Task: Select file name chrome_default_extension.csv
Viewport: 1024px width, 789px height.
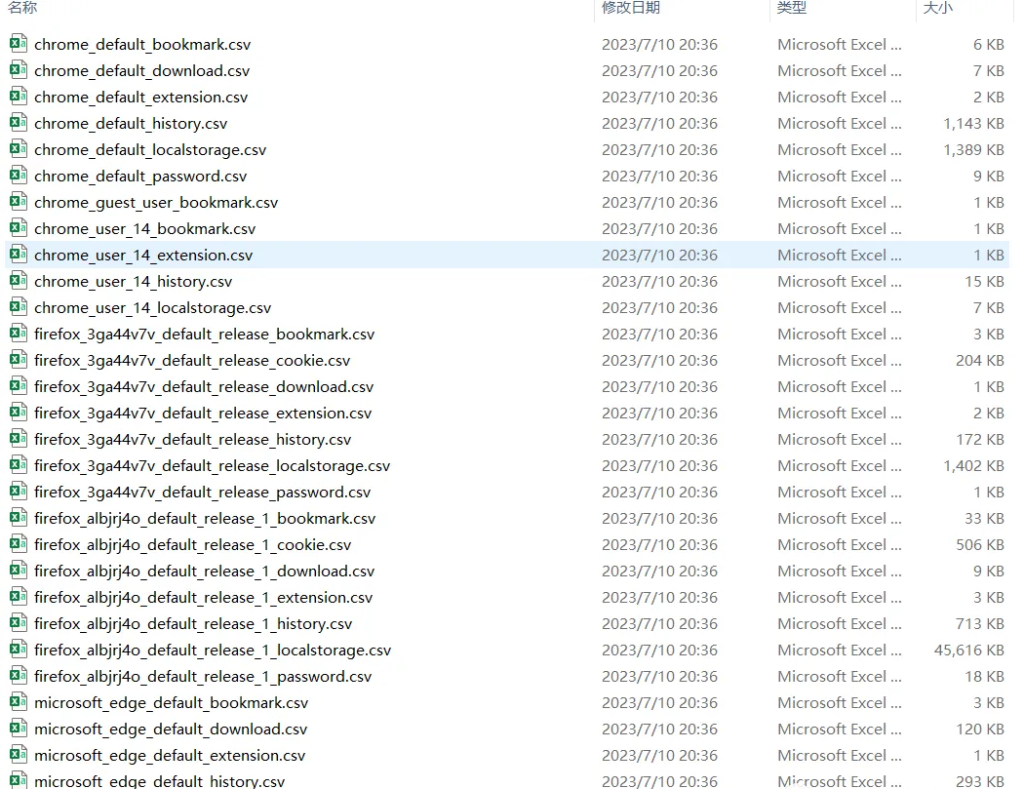Action: (x=141, y=97)
